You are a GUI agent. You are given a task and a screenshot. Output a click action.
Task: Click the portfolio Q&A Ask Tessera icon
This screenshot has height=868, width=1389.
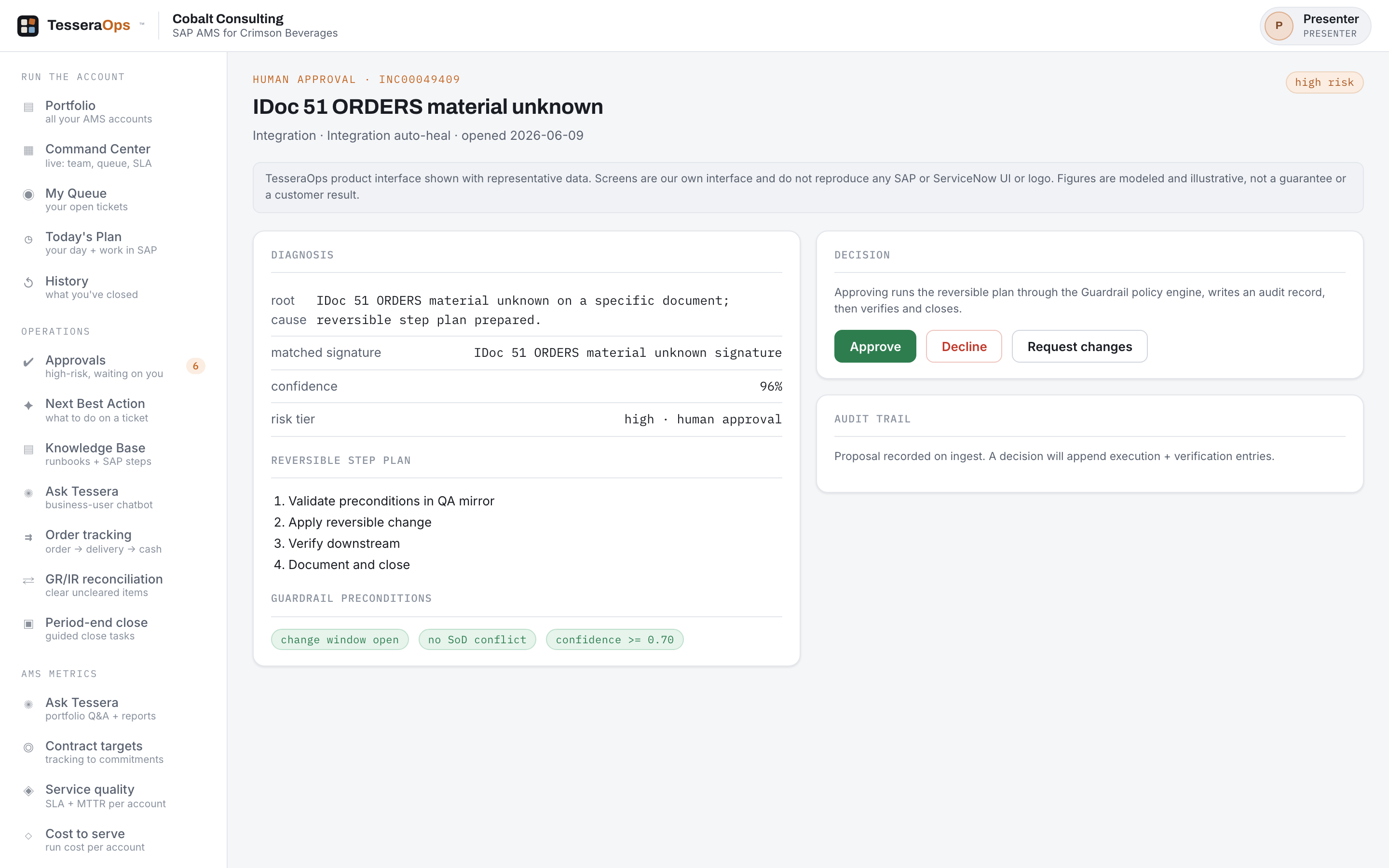click(x=28, y=704)
